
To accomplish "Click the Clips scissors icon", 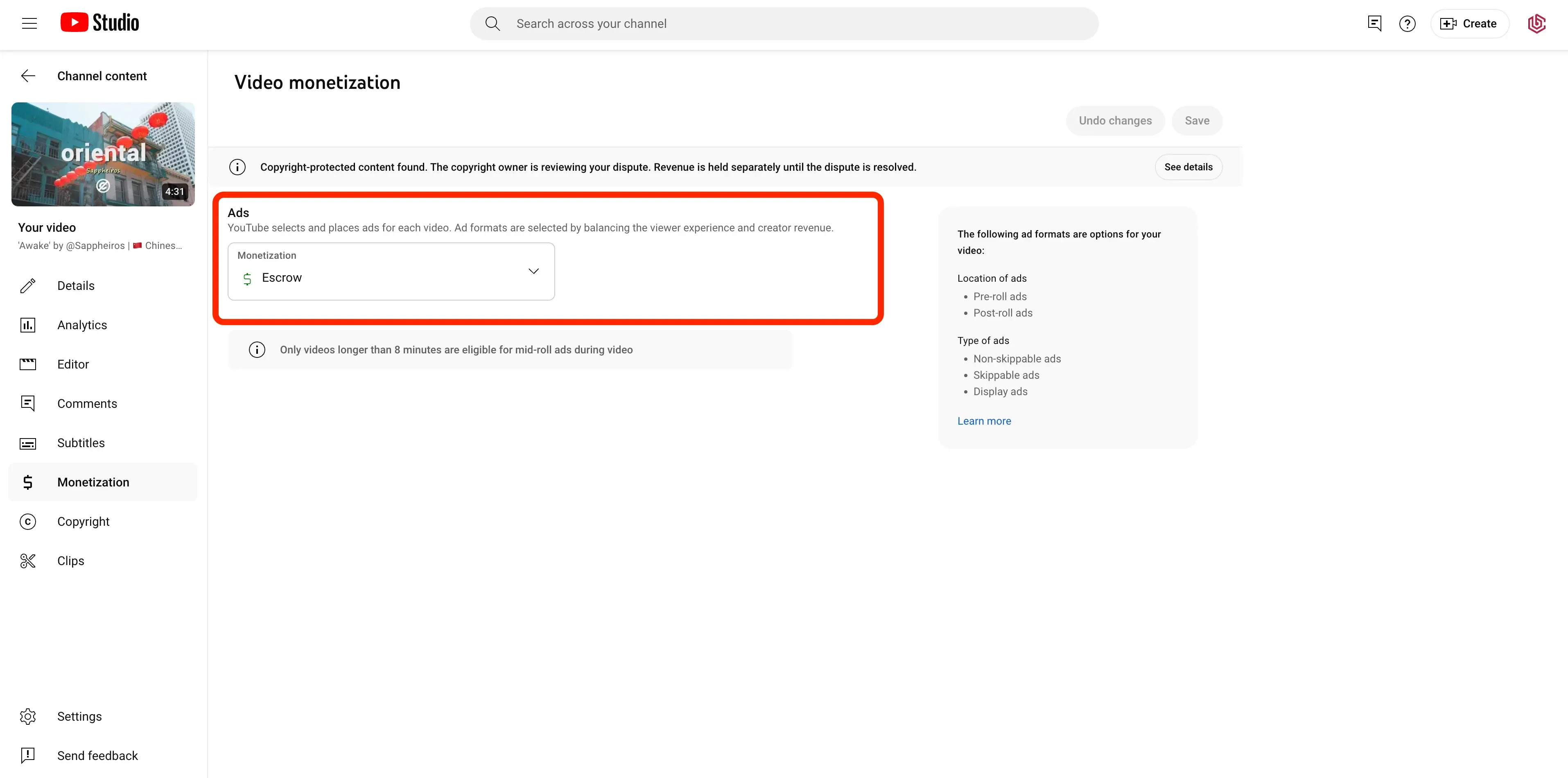I will click(28, 561).
